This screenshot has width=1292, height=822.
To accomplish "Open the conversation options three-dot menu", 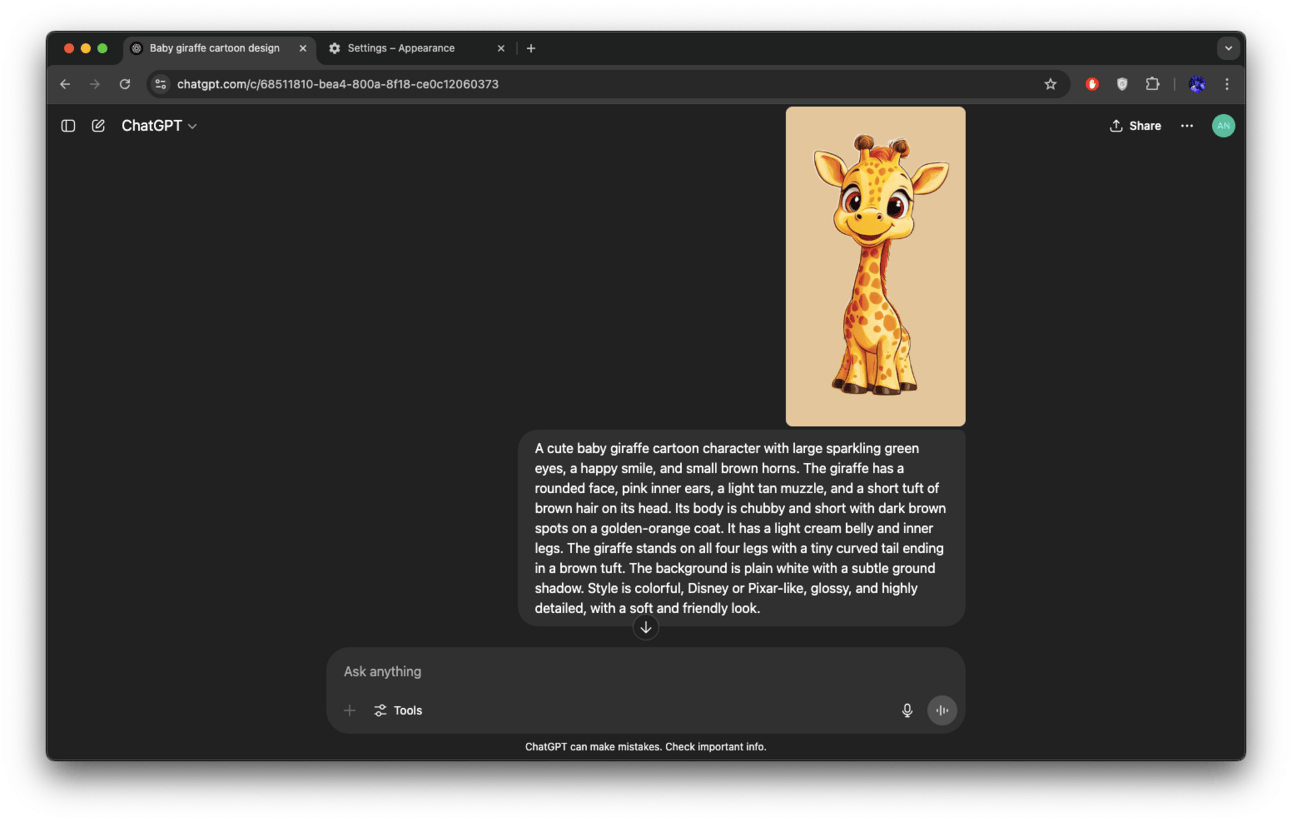I will tap(1187, 126).
